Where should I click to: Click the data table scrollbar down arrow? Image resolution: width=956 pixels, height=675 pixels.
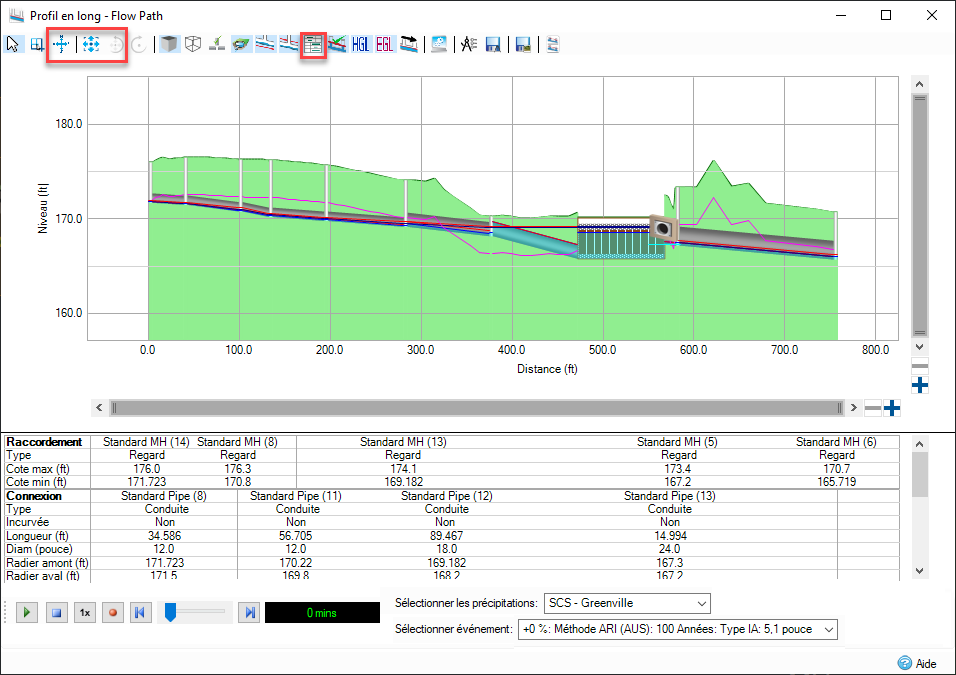click(x=920, y=571)
